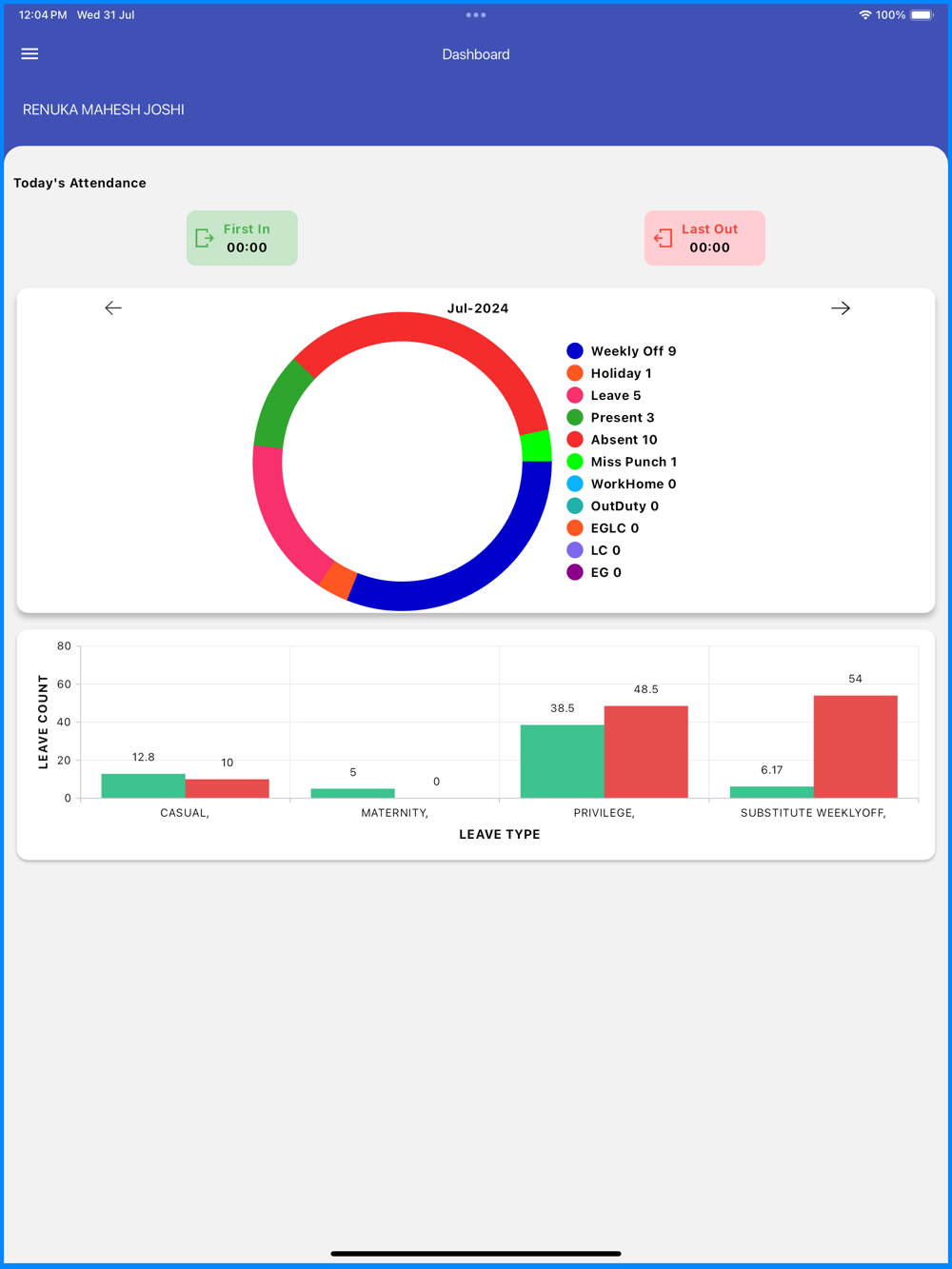Tap the 12:04 PM status bar clock

click(x=43, y=15)
